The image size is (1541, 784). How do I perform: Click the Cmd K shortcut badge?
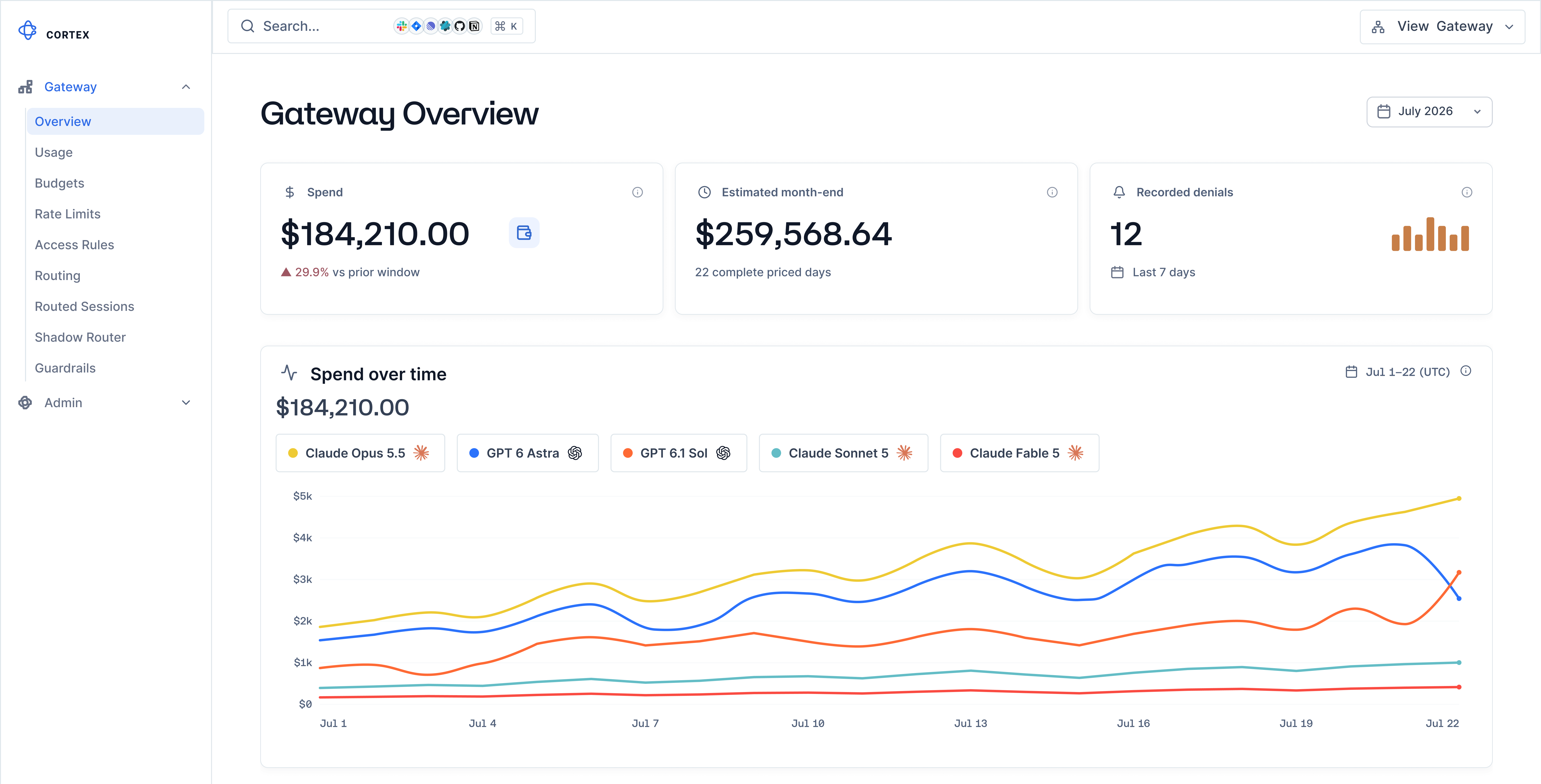(507, 26)
